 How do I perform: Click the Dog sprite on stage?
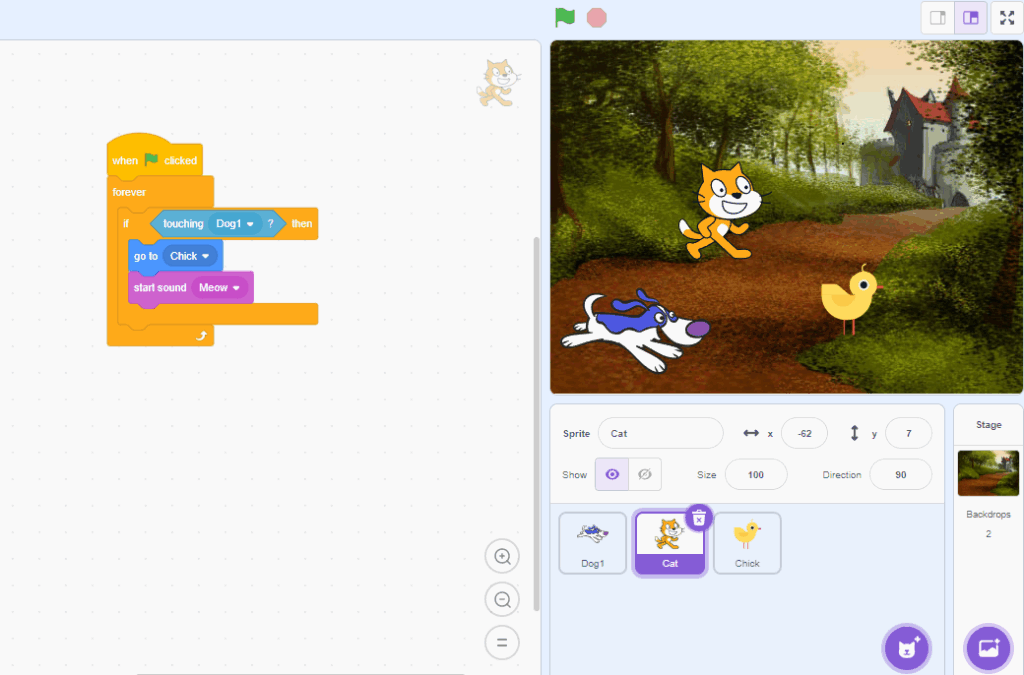(x=635, y=331)
